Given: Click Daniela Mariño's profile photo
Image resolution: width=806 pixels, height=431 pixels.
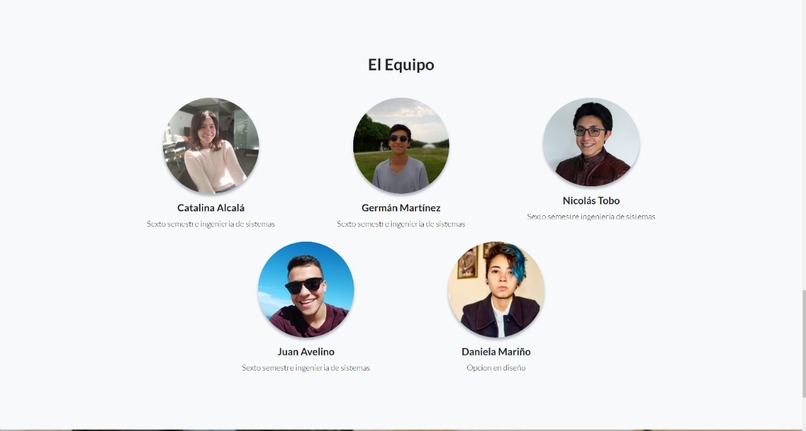Looking at the screenshot, I should tap(496, 290).
